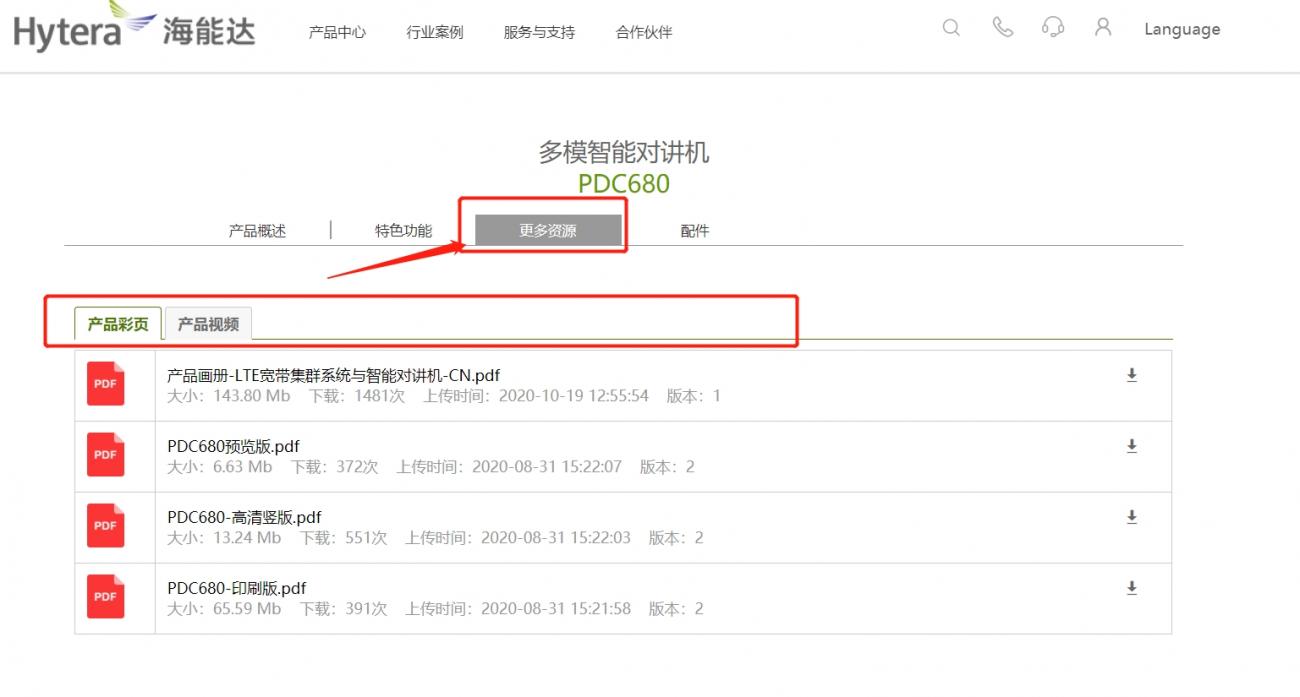Viewport: 1300px width, 697px height.
Task: Open the user account icon
Action: [x=1103, y=29]
